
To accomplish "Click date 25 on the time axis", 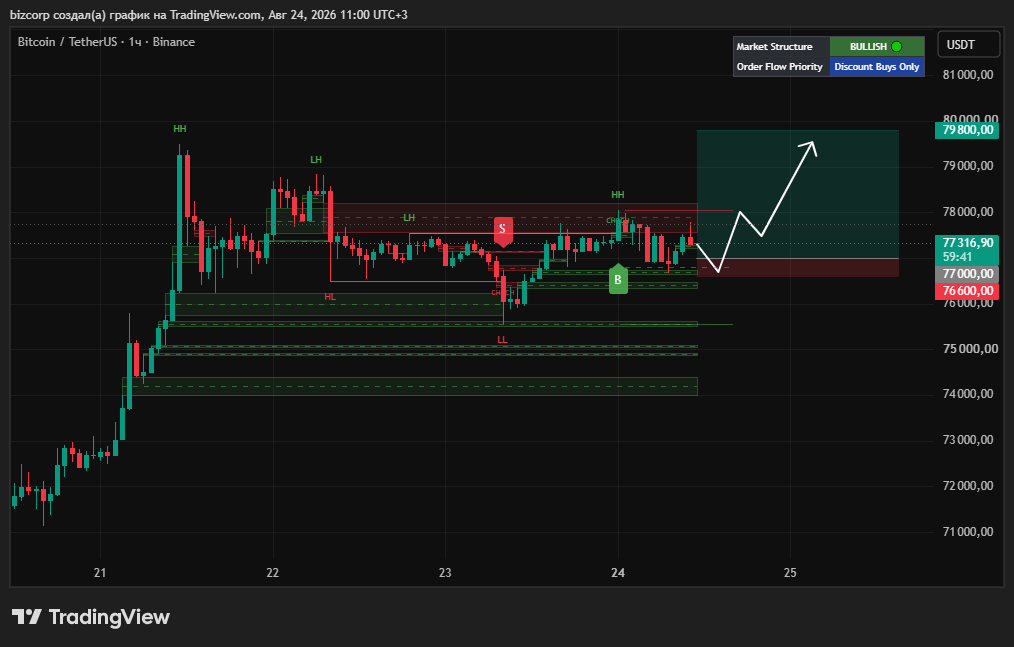I will point(790,573).
